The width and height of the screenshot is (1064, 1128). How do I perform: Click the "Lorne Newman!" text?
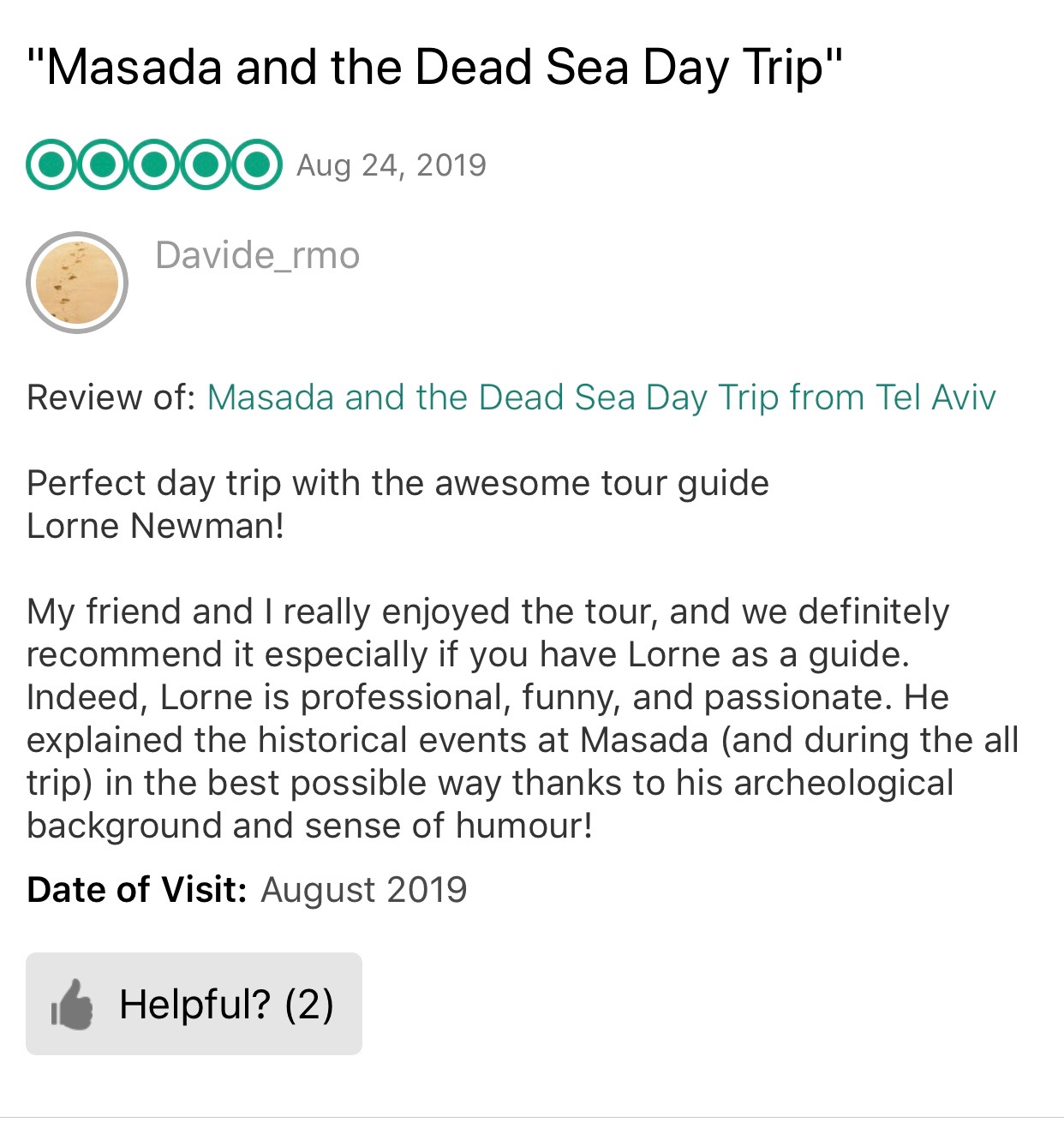[x=155, y=526]
